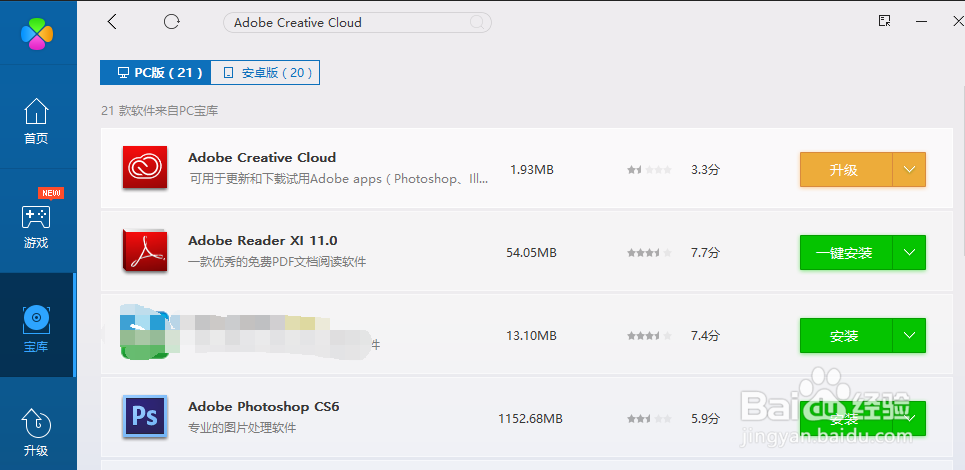The width and height of the screenshot is (965, 470).
Task: Switch to the PC版 (21) tab
Action: pos(156,73)
